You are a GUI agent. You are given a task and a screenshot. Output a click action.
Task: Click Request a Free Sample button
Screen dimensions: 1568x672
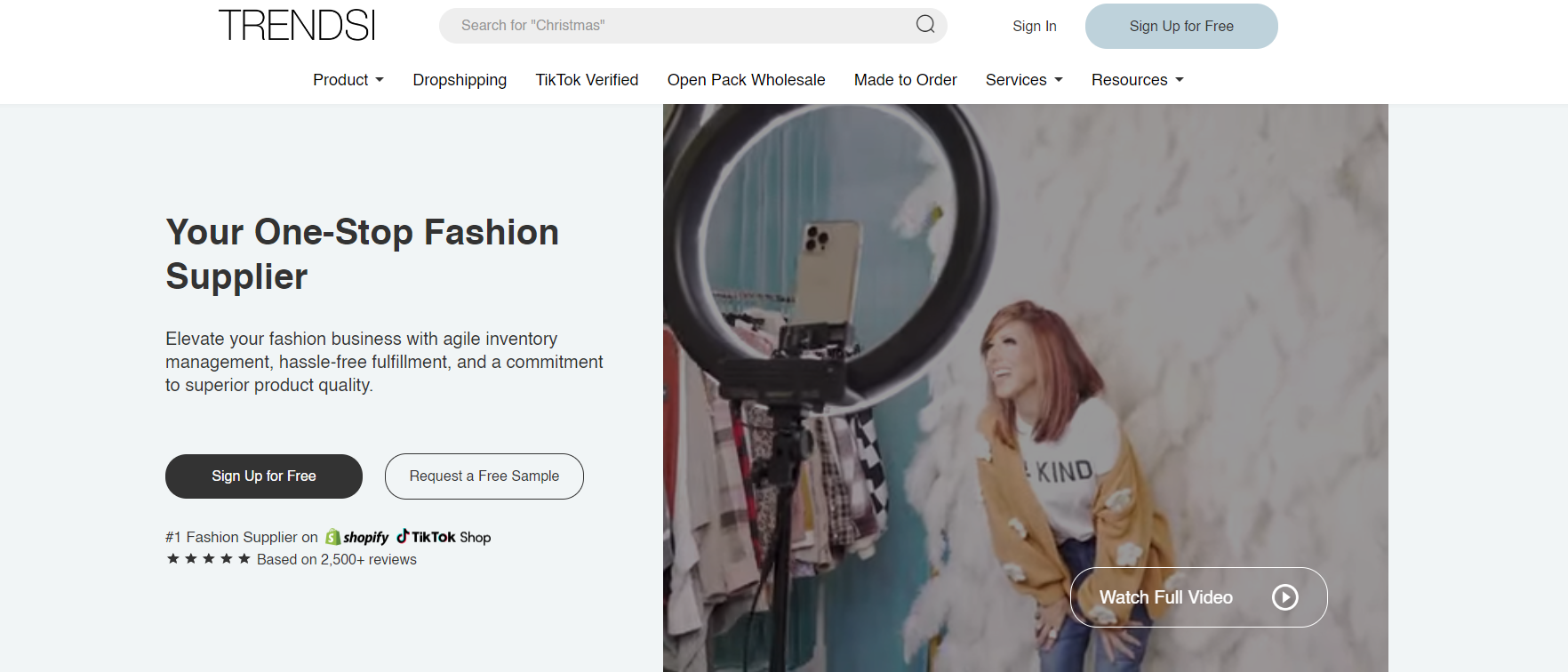tap(484, 476)
